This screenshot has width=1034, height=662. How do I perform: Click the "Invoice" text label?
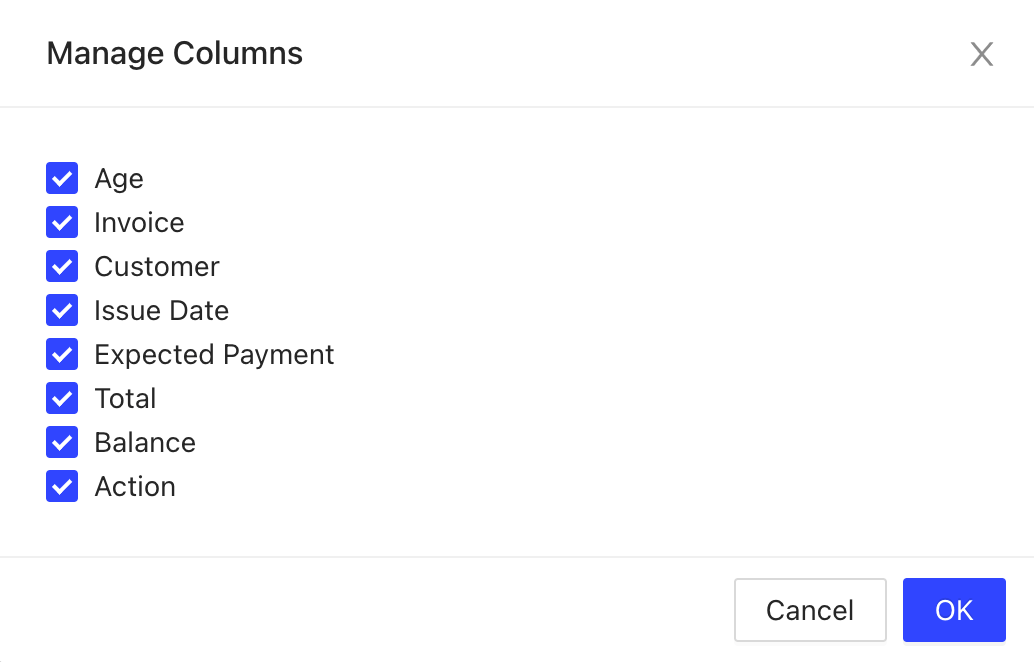pos(139,223)
